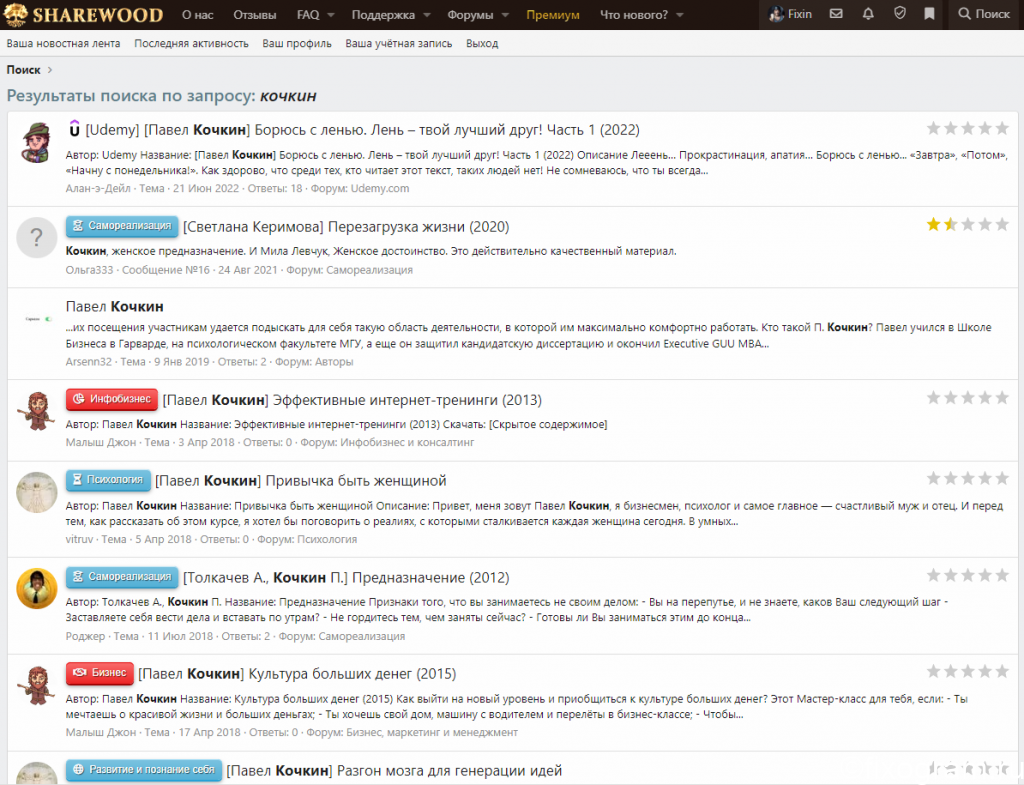Click avatar of Алан-э-Дейл
1024x785 pixels.
[37, 142]
